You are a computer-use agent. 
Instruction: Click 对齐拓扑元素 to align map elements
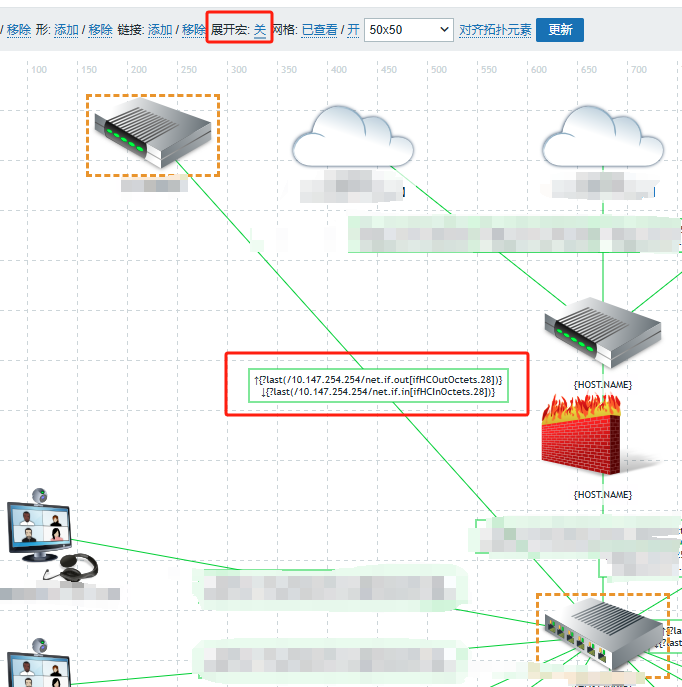pyautogui.click(x=495, y=30)
